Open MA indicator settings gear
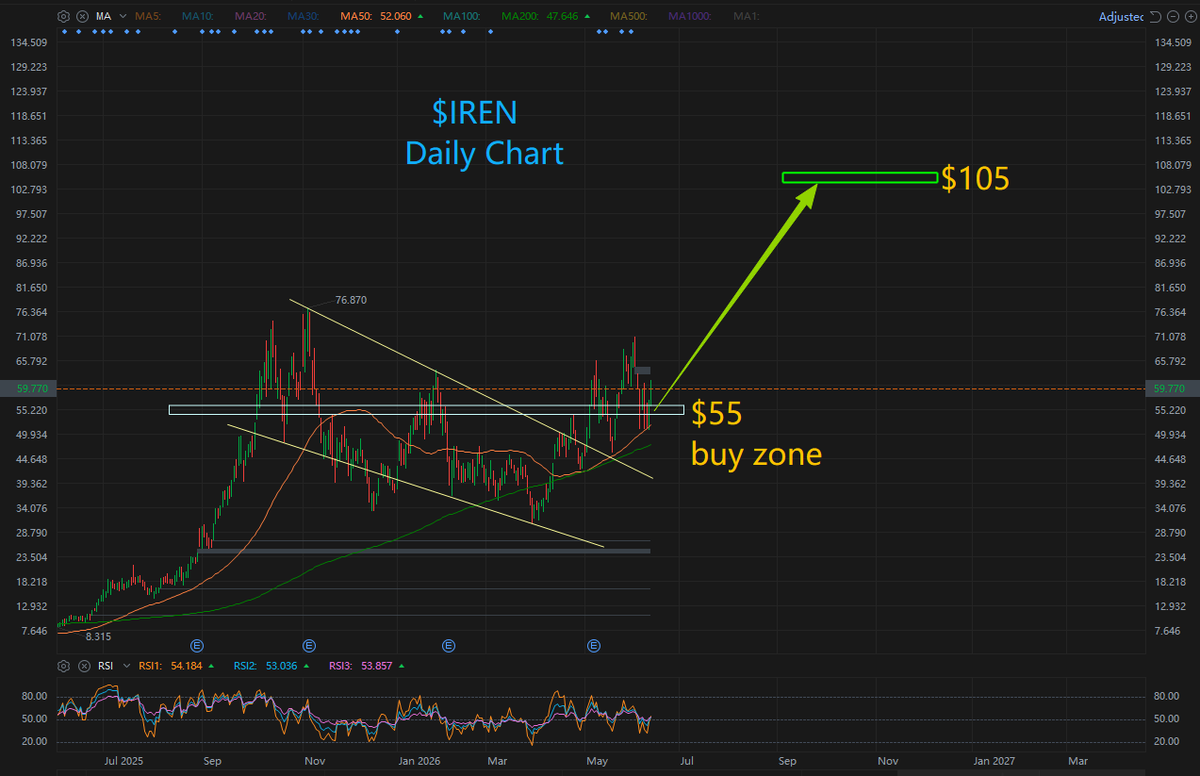1200x776 pixels. point(63,16)
